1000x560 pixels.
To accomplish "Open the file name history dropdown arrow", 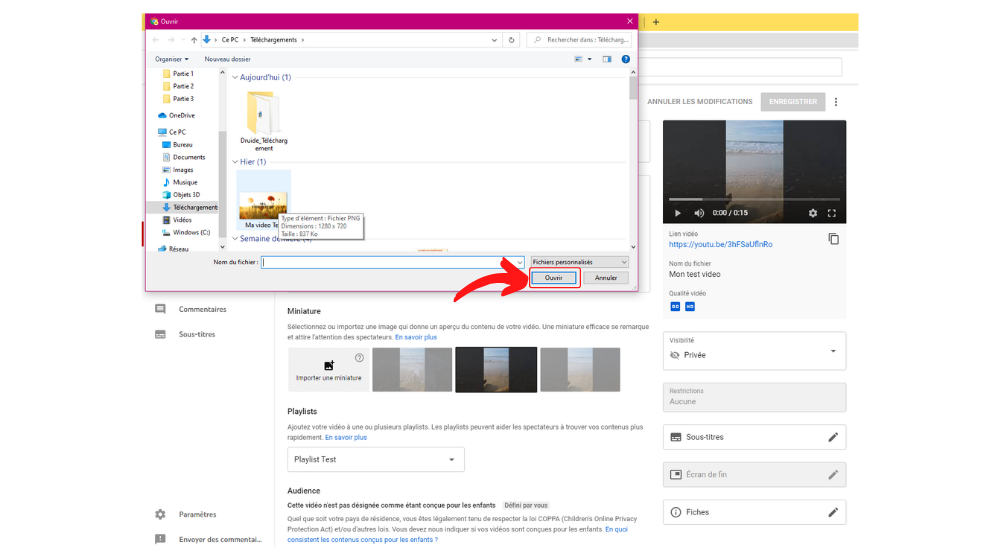I will (519, 262).
